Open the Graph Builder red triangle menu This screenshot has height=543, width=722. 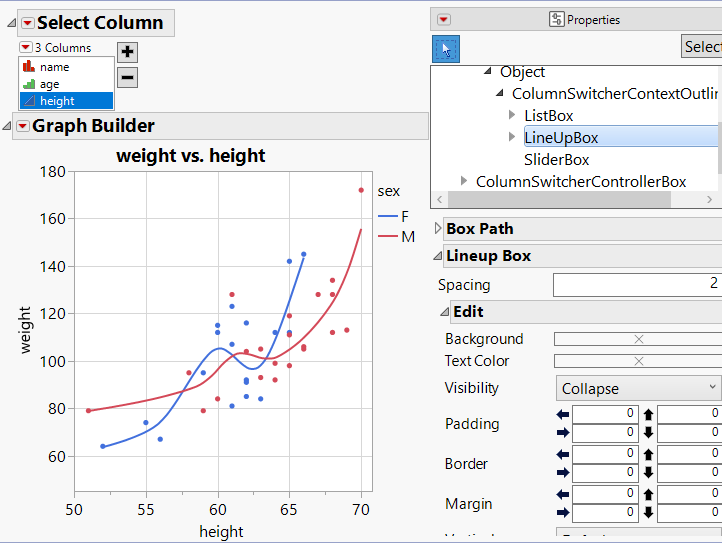coord(22,126)
